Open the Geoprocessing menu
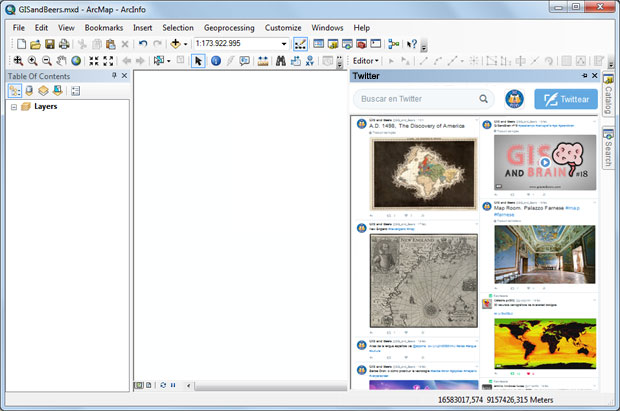 (x=229, y=28)
